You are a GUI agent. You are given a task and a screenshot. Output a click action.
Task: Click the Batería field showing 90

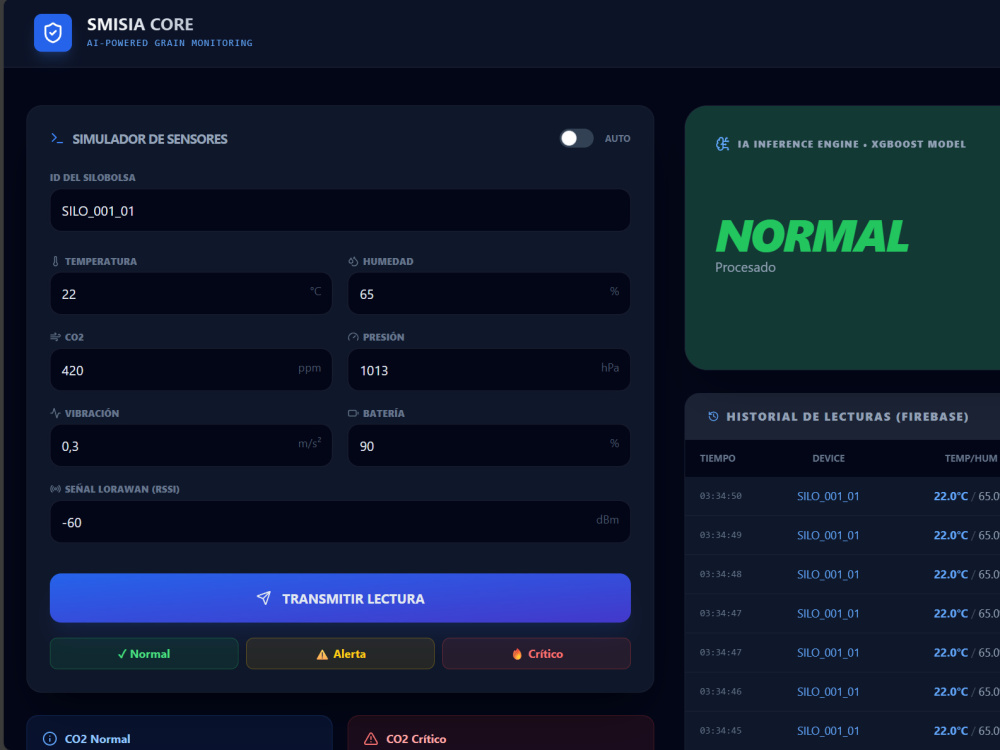click(489, 446)
